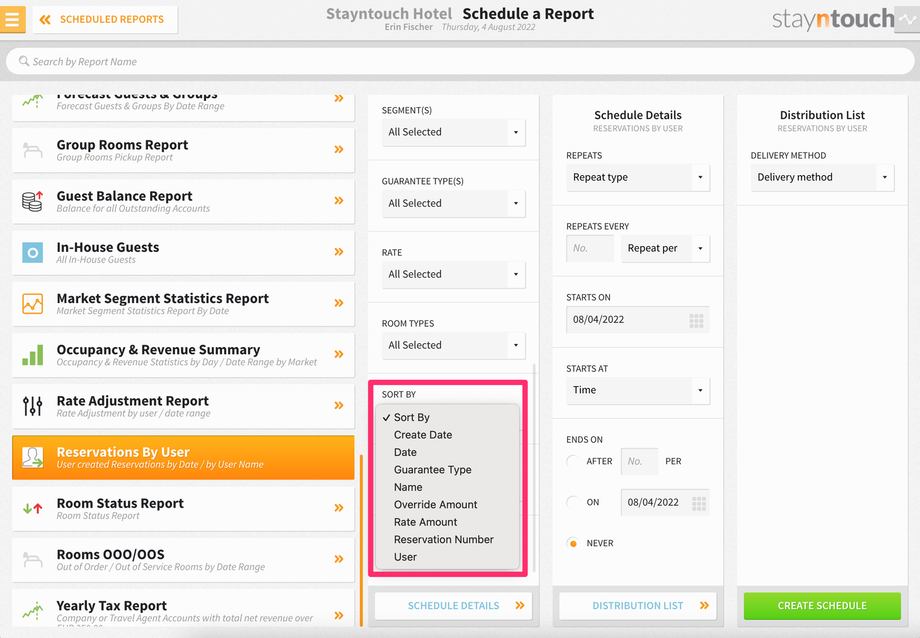Click the Yearly Tax Report graph icon
Viewport: 920px width, 638px height.
(32, 610)
